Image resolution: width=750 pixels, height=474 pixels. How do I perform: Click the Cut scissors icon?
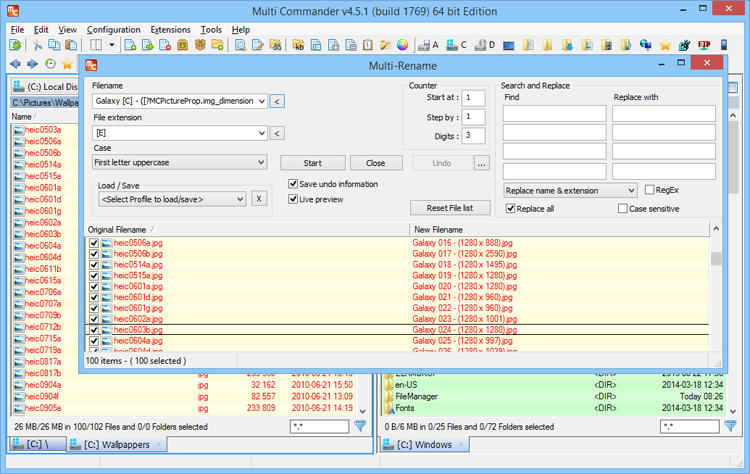[37, 45]
